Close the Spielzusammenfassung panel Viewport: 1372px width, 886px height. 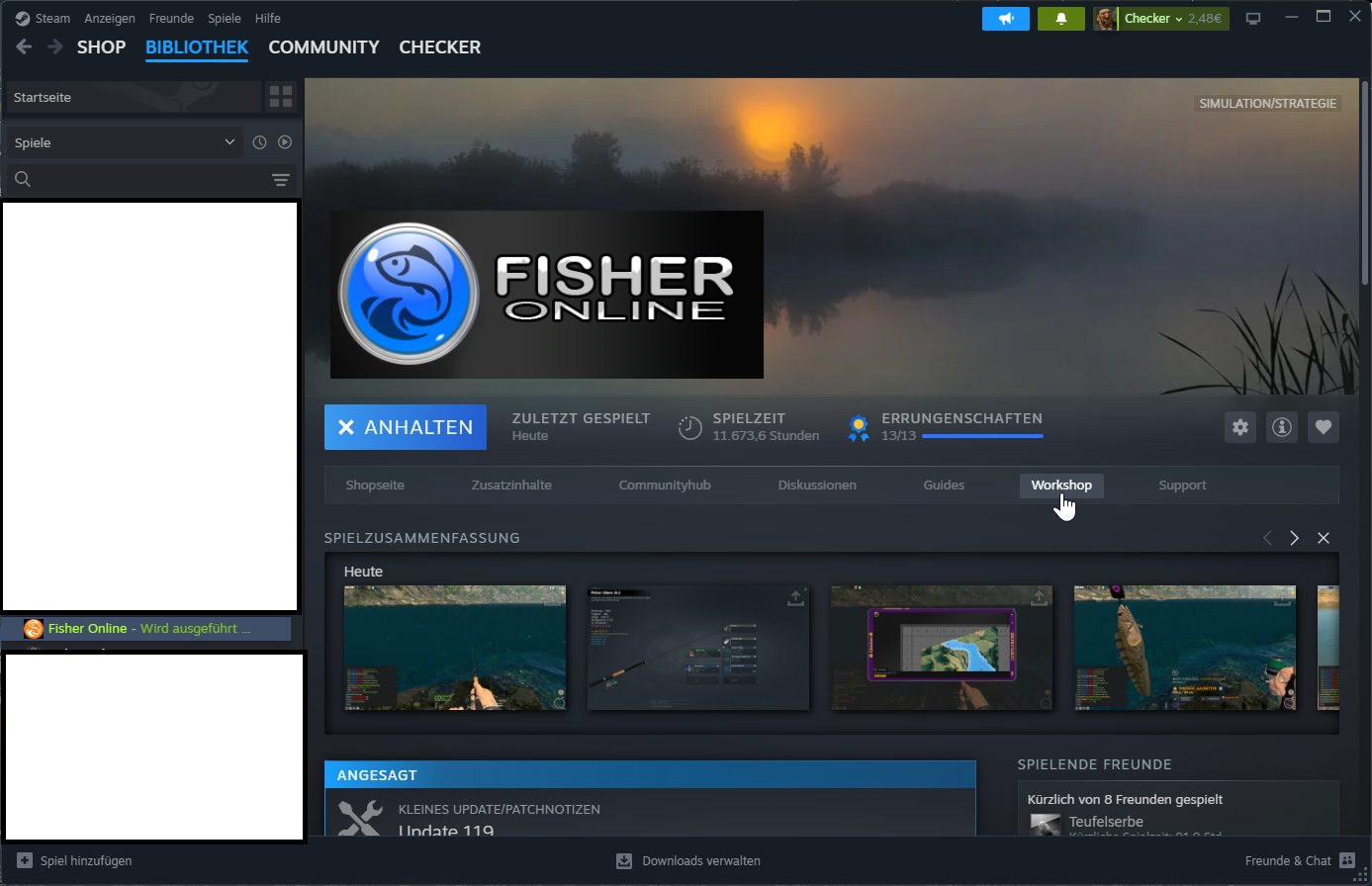click(x=1324, y=538)
